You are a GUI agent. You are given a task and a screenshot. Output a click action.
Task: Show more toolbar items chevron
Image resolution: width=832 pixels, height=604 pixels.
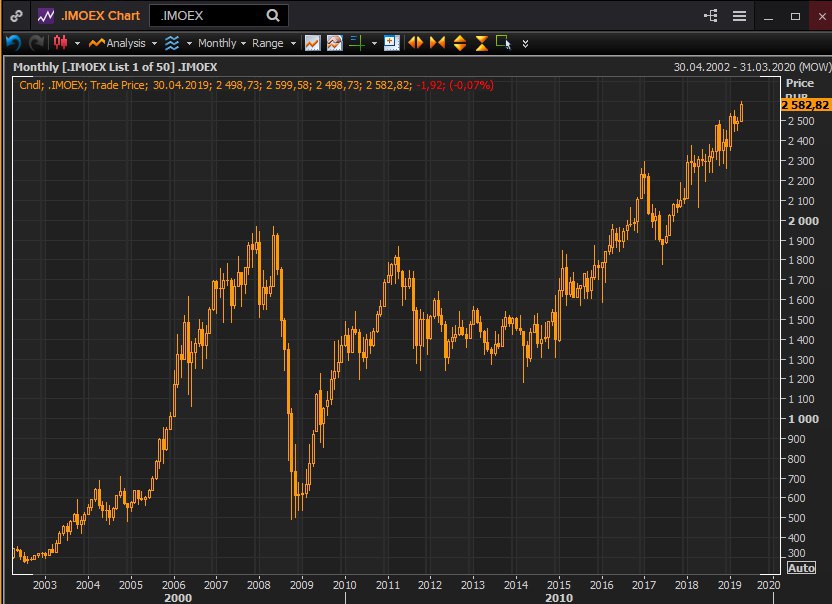(525, 44)
